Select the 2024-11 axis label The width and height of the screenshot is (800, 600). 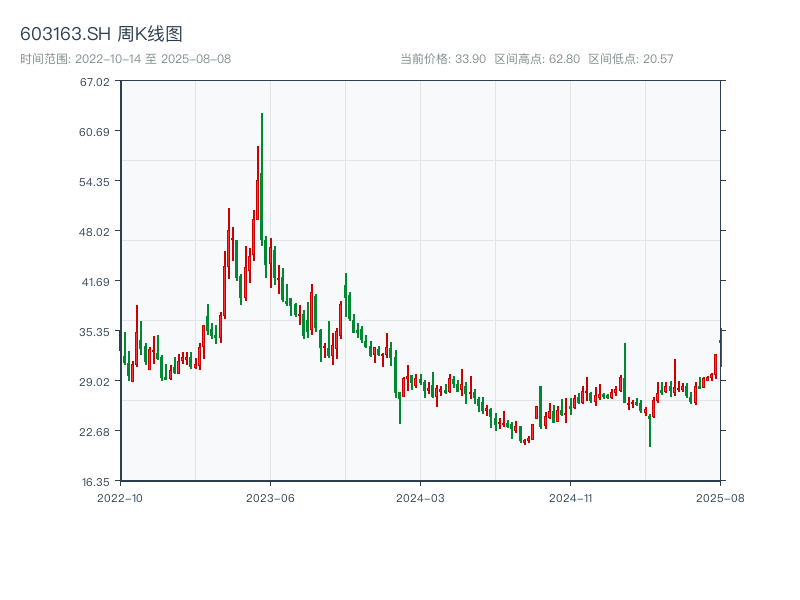(572, 496)
